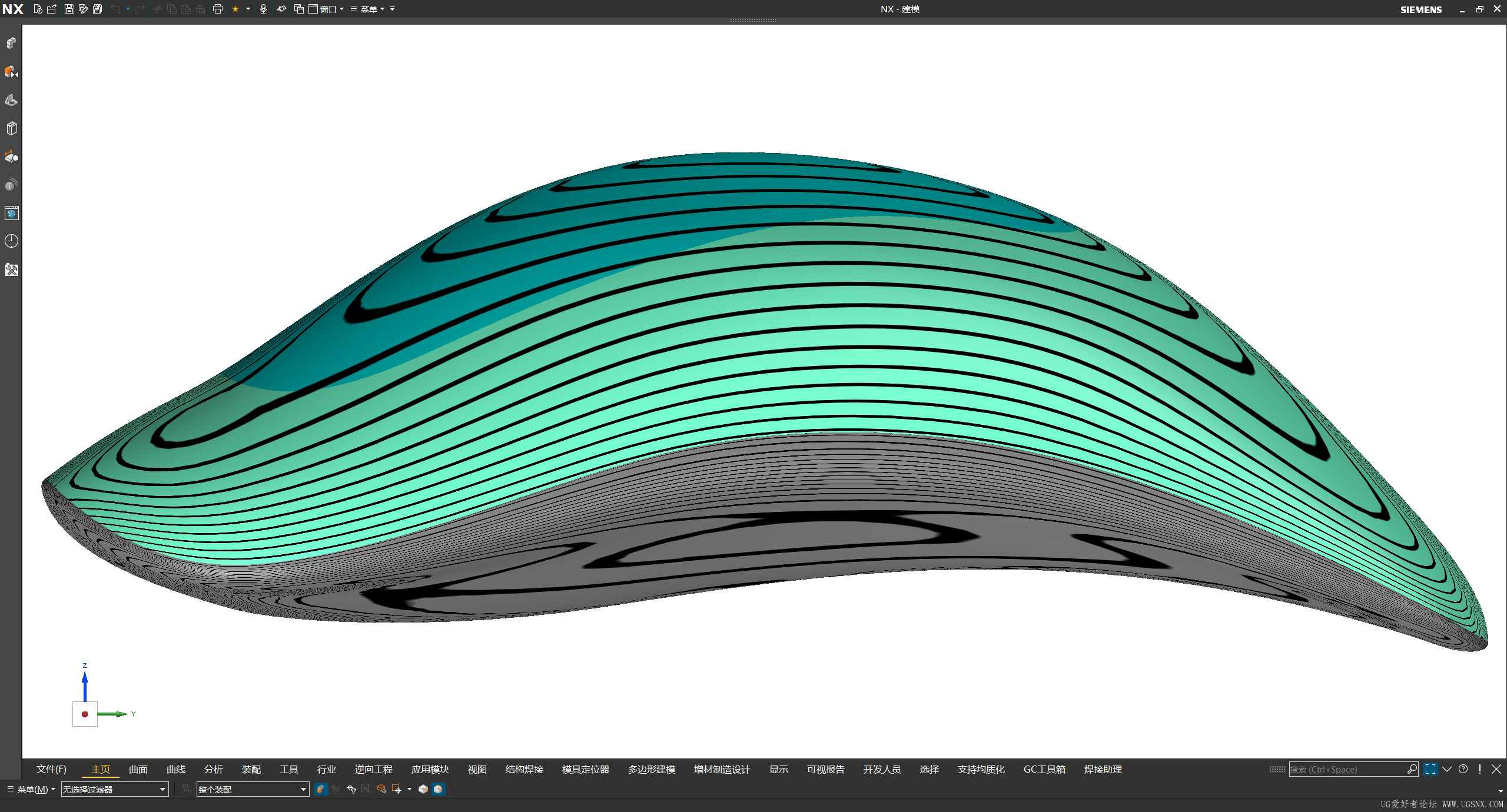Expand the ribbon with the chevron
Viewport: 1507px width, 812px height.
(x=1447, y=769)
